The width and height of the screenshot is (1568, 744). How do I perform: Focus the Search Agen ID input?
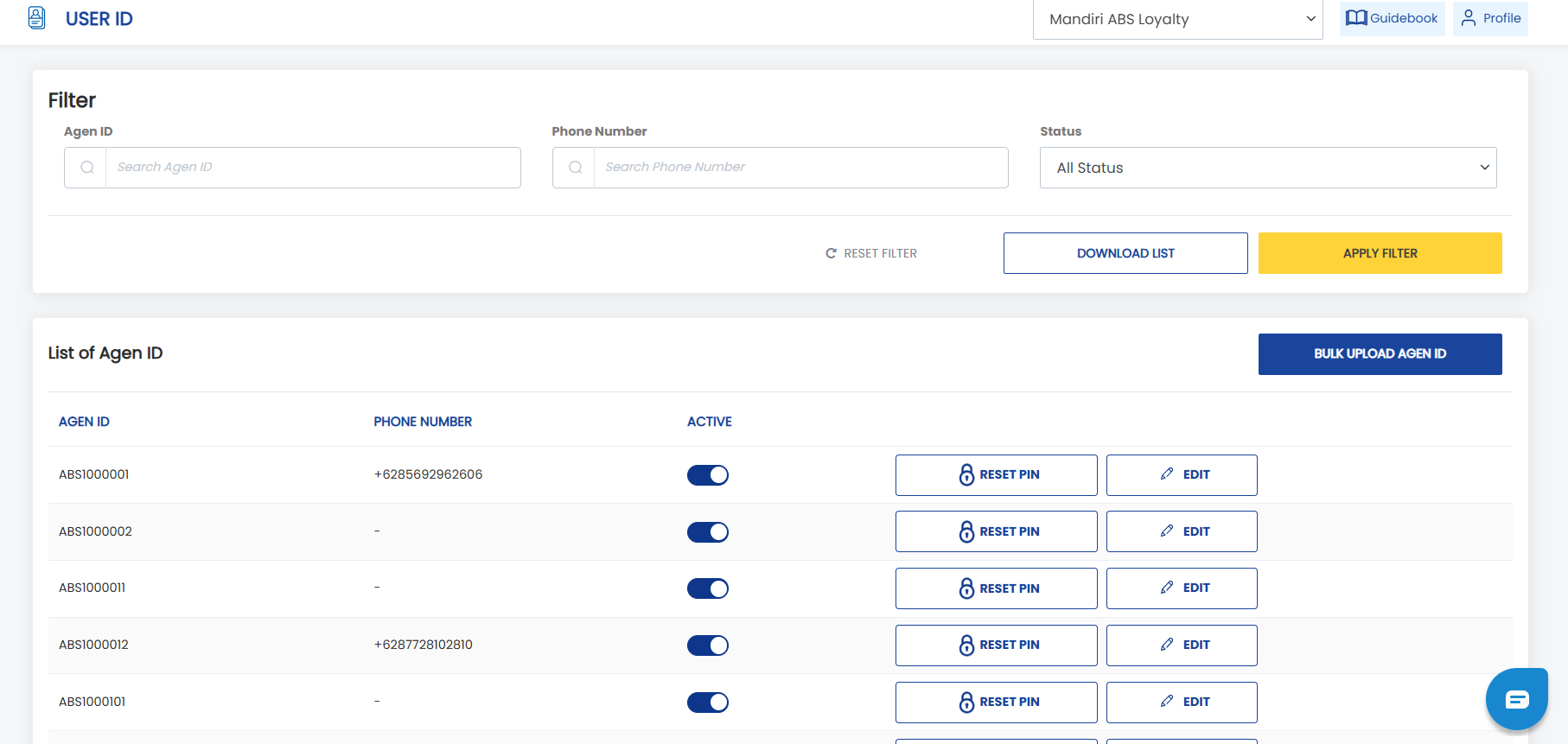pyautogui.click(x=313, y=168)
